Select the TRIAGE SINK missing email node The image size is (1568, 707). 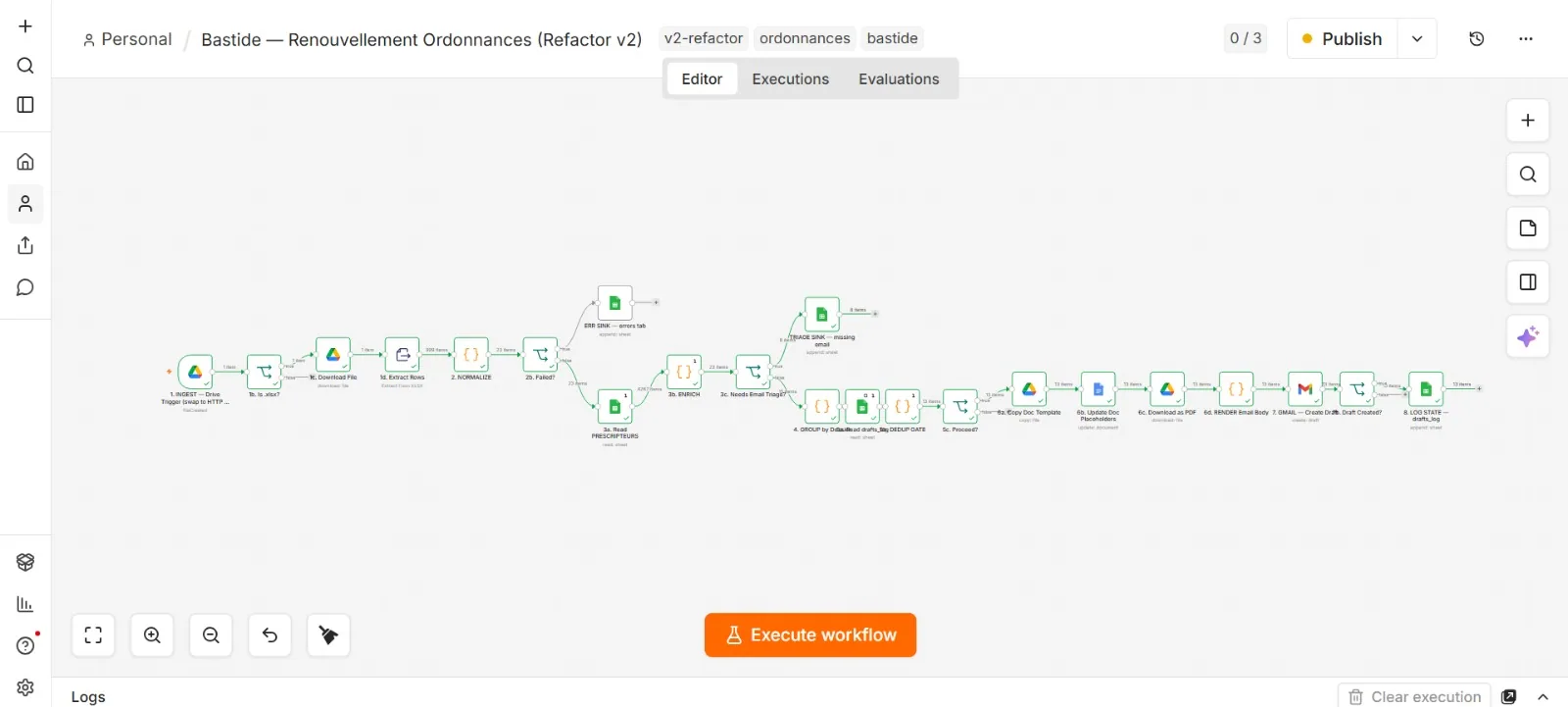pyautogui.click(x=821, y=315)
